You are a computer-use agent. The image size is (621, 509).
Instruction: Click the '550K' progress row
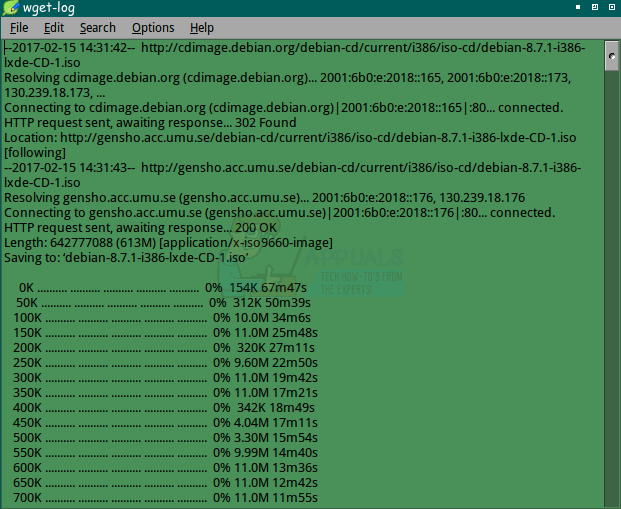coord(165,453)
